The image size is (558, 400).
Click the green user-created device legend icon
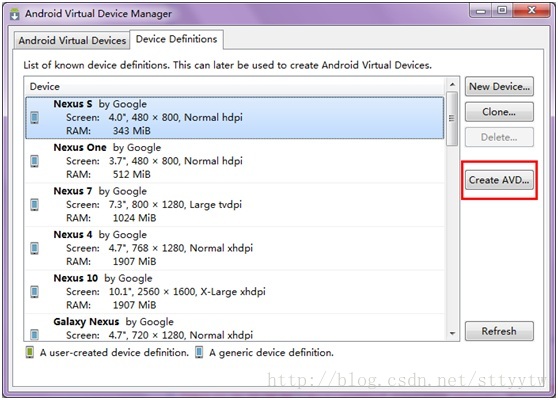[x=30, y=352]
